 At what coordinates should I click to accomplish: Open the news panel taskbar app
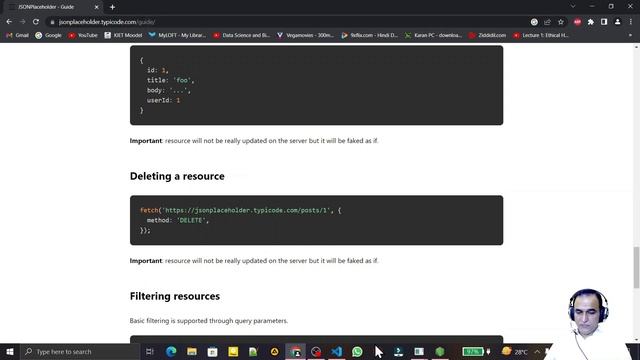[419, 351]
